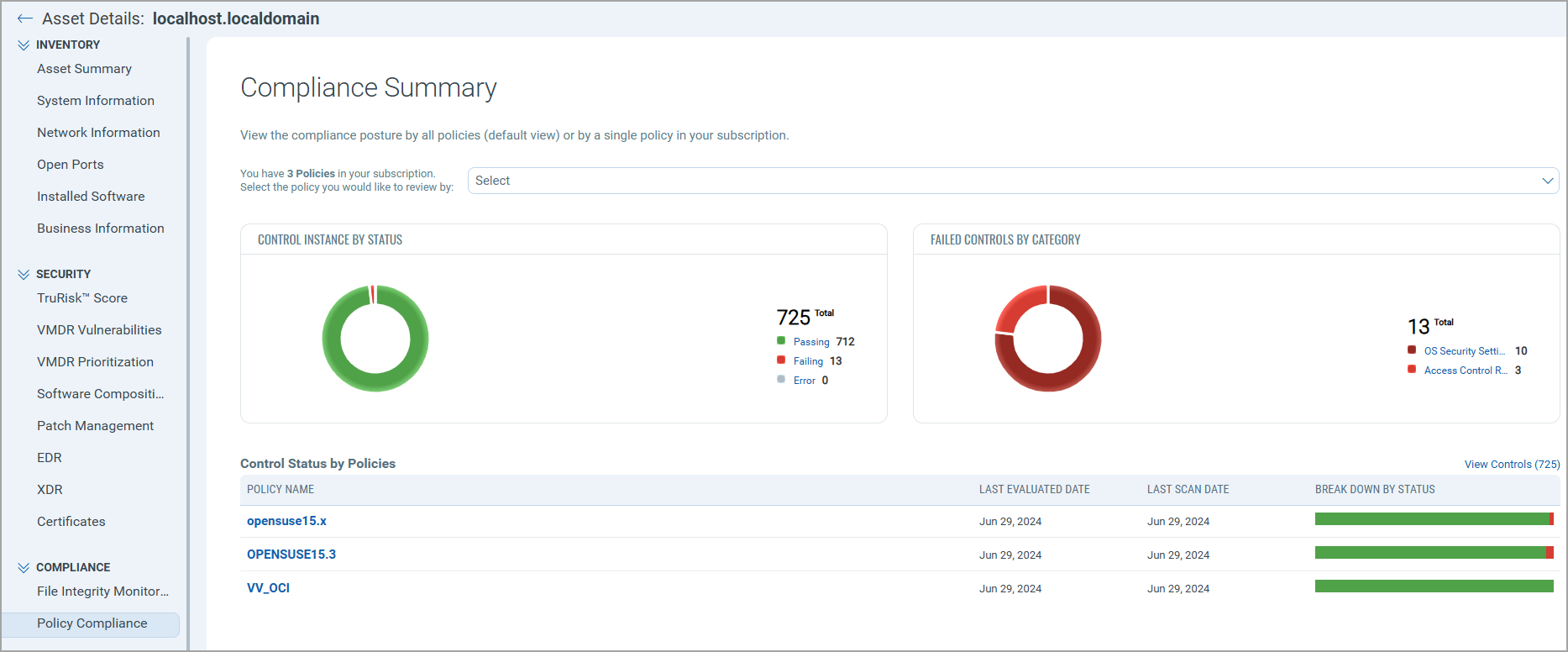Collapse the COMPLIANCE section chevron
This screenshot has width=1568, height=652.
pyautogui.click(x=24, y=568)
